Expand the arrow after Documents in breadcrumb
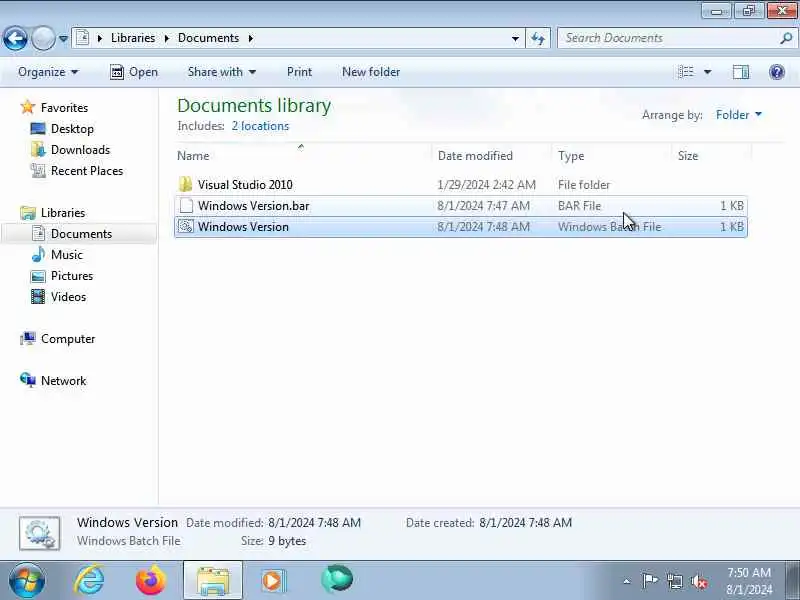 pos(251,38)
